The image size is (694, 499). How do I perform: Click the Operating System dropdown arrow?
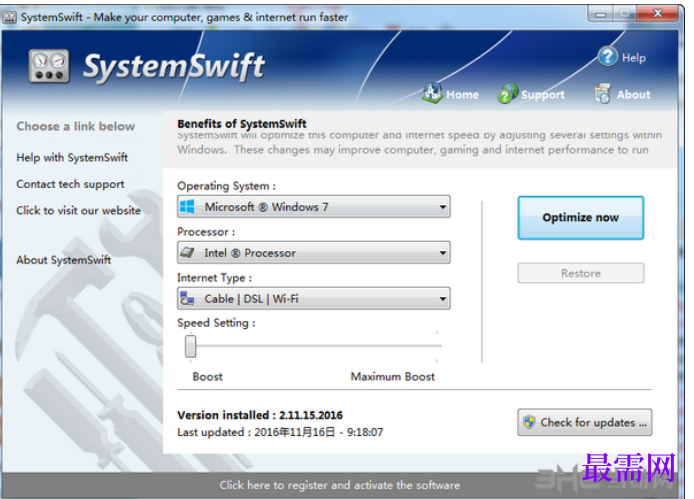[442, 207]
